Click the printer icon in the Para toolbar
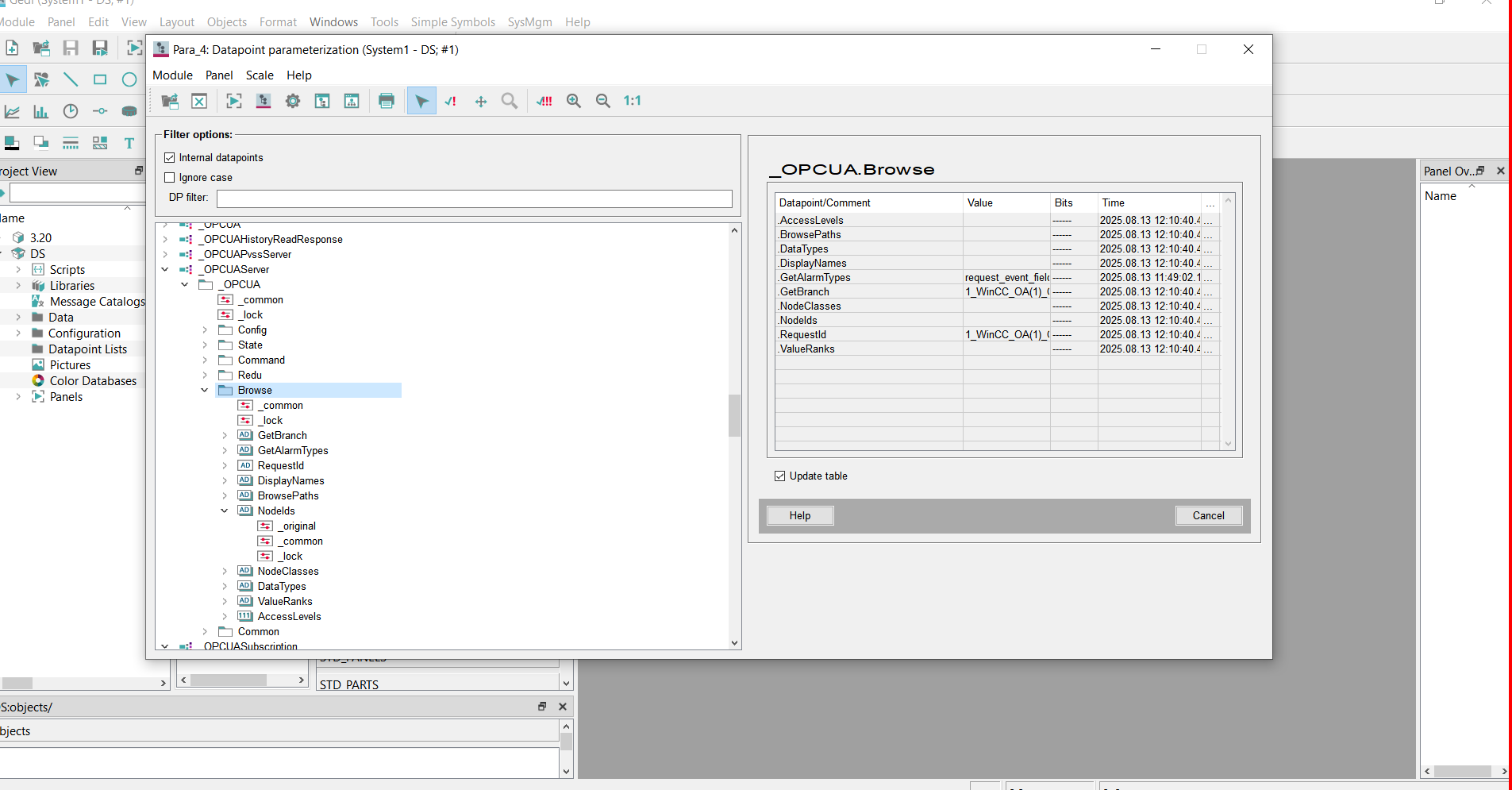 (387, 101)
